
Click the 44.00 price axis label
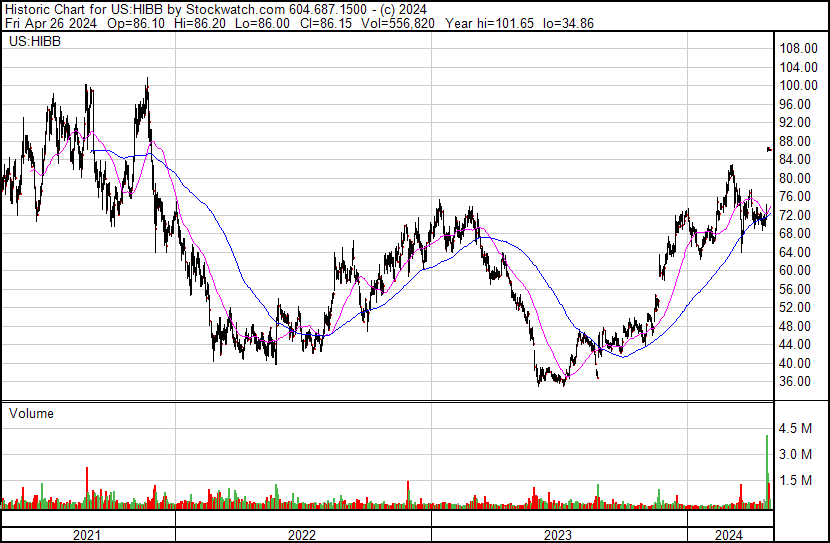795,345
